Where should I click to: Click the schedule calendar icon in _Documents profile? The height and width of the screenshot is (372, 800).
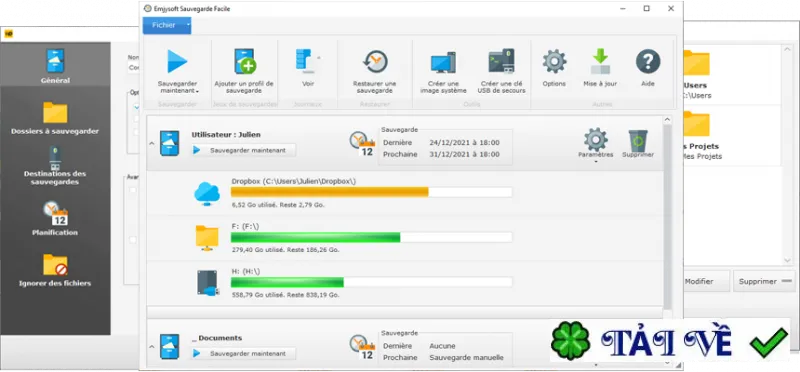point(362,347)
